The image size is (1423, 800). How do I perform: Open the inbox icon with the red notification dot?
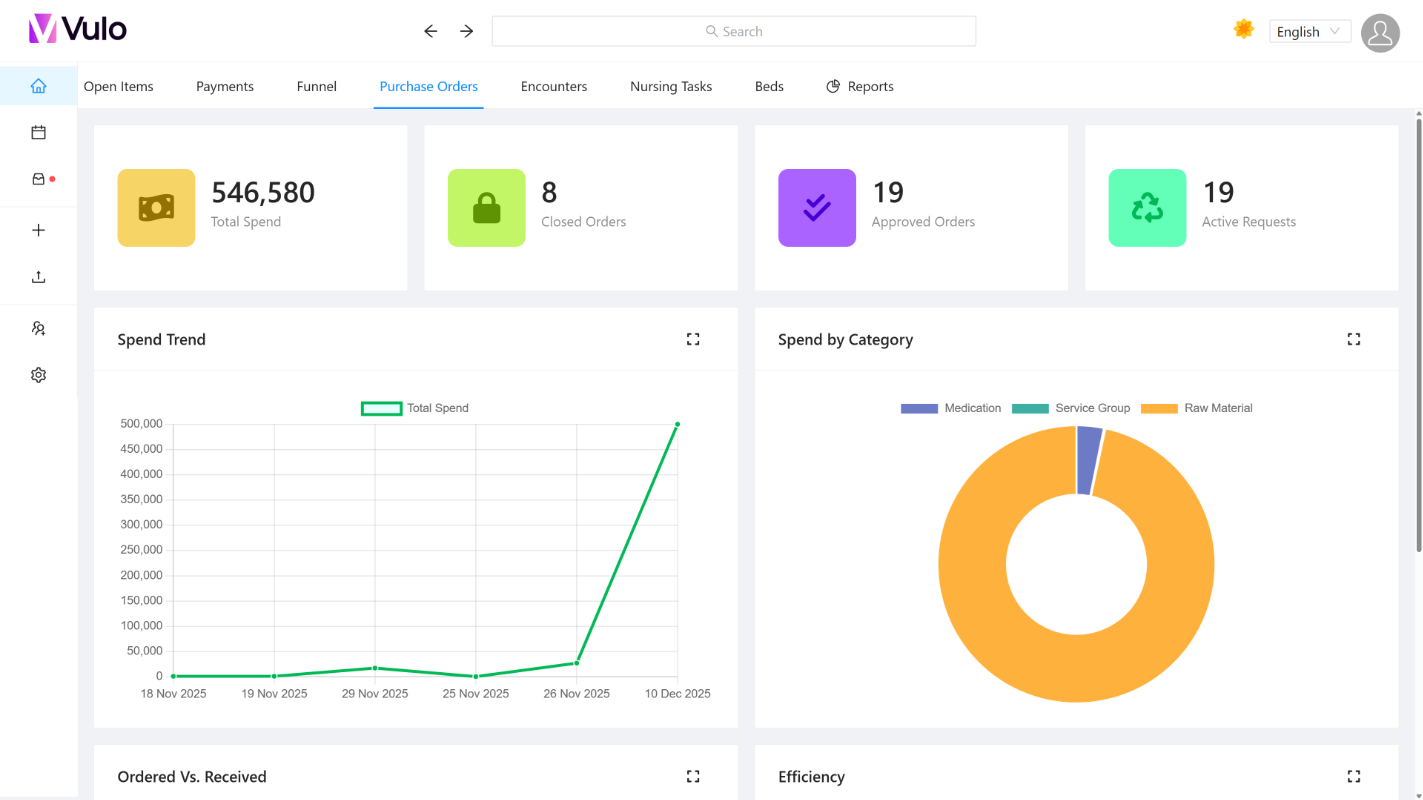pyautogui.click(x=38, y=178)
